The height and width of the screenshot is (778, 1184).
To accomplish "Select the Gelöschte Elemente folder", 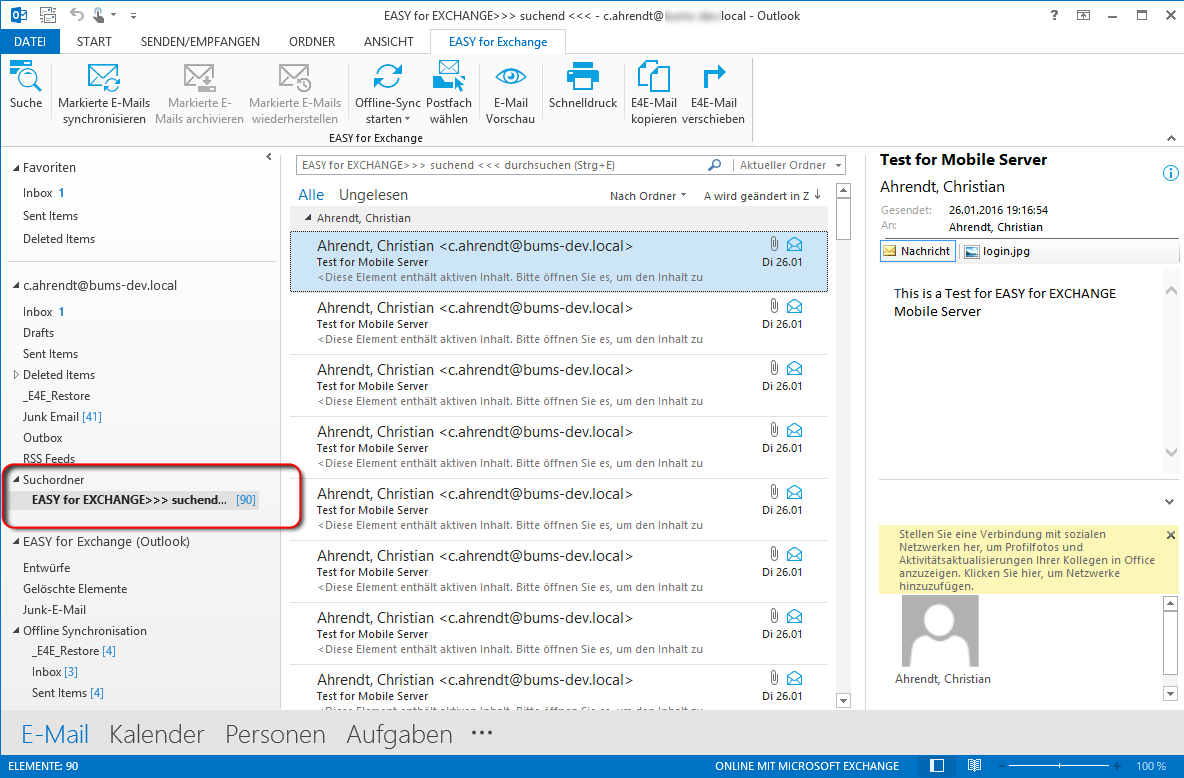I will point(75,589).
